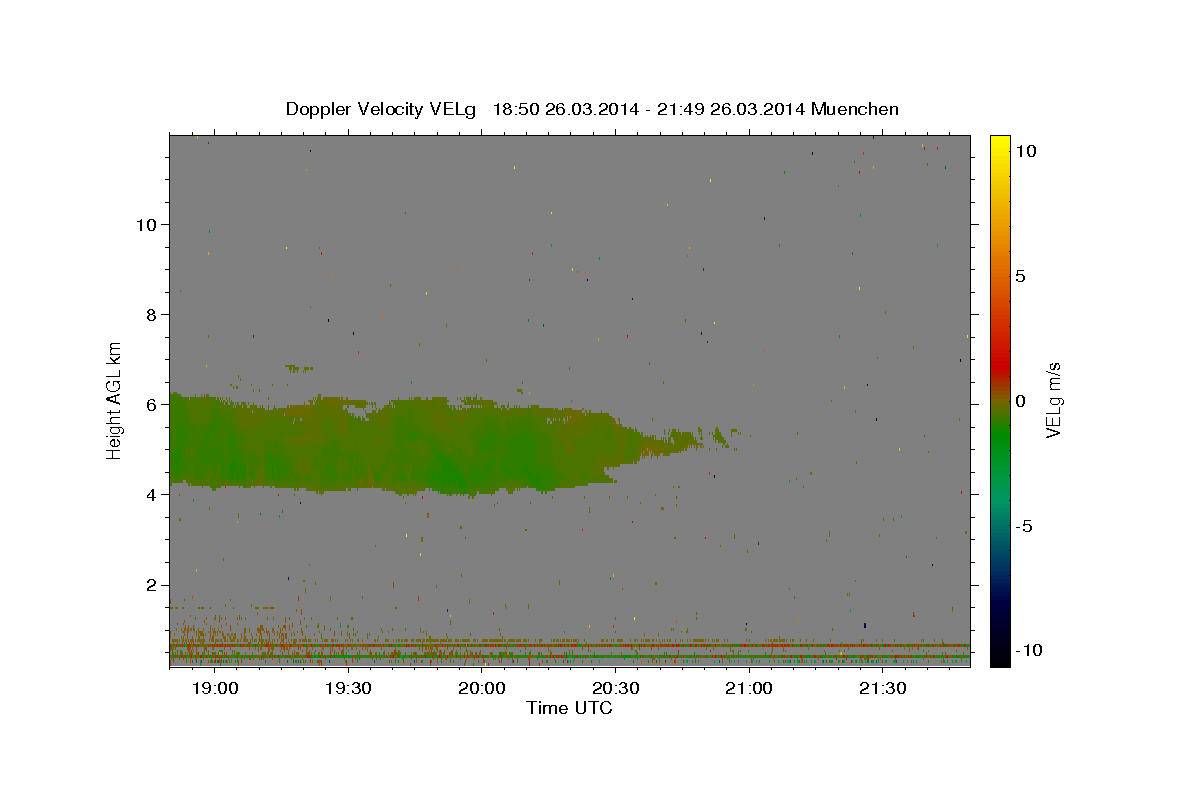The width and height of the screenshot is (1200, 800).
Task: Click the 21:00 time tick label
Action: [x=748, y=689]
